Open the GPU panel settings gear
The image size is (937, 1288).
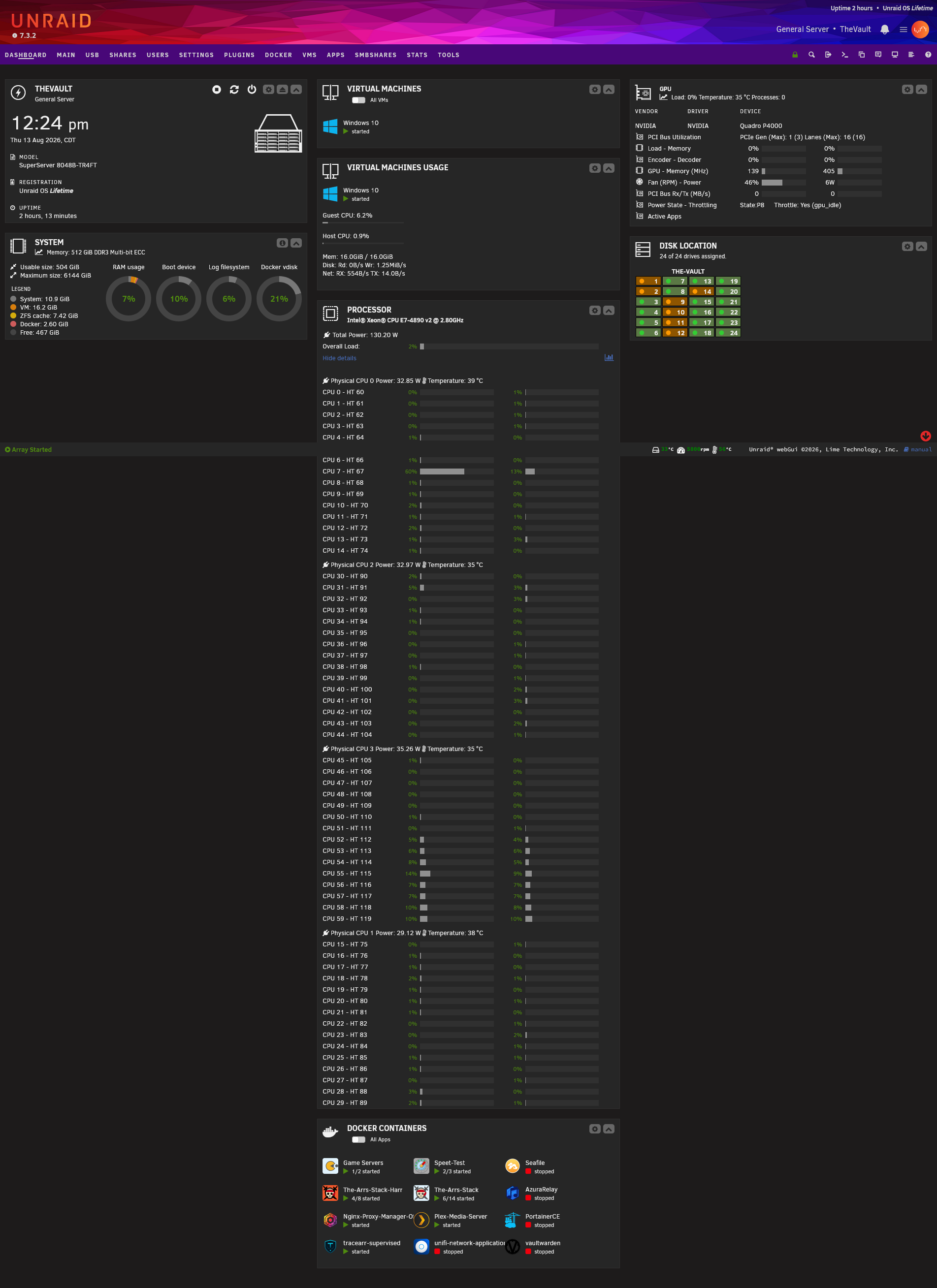[907, 90]
